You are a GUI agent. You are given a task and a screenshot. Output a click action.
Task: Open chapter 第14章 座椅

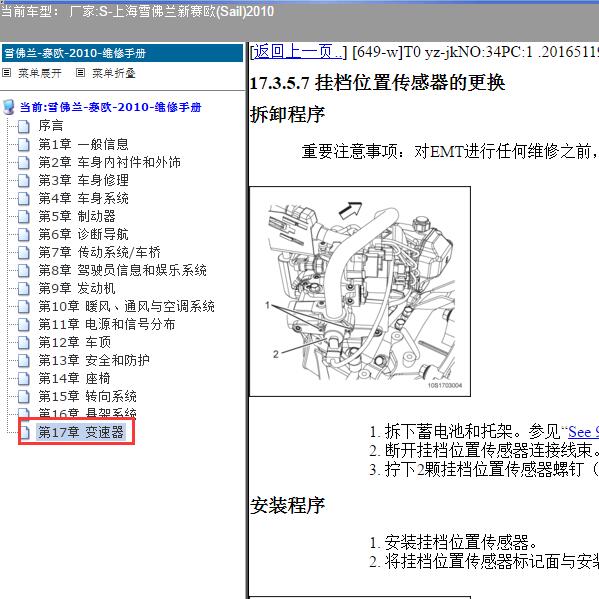(74, 378)
